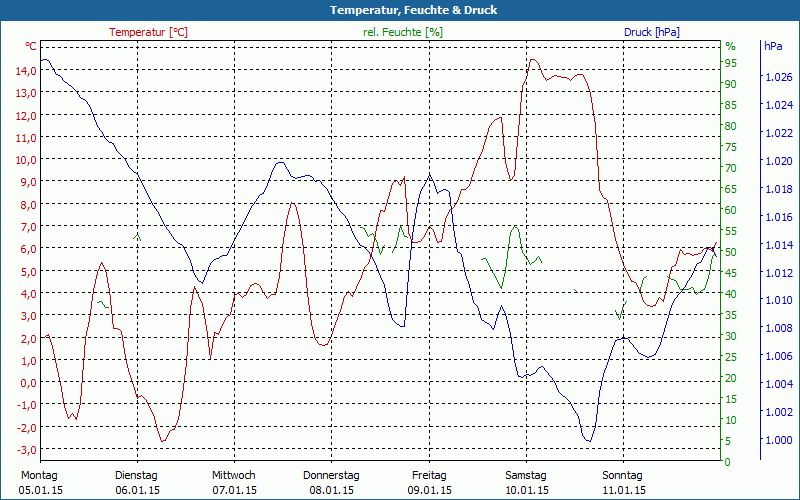Click the date '08.01.15' on the time axis
800x500 pixels.
click(331, 490)
